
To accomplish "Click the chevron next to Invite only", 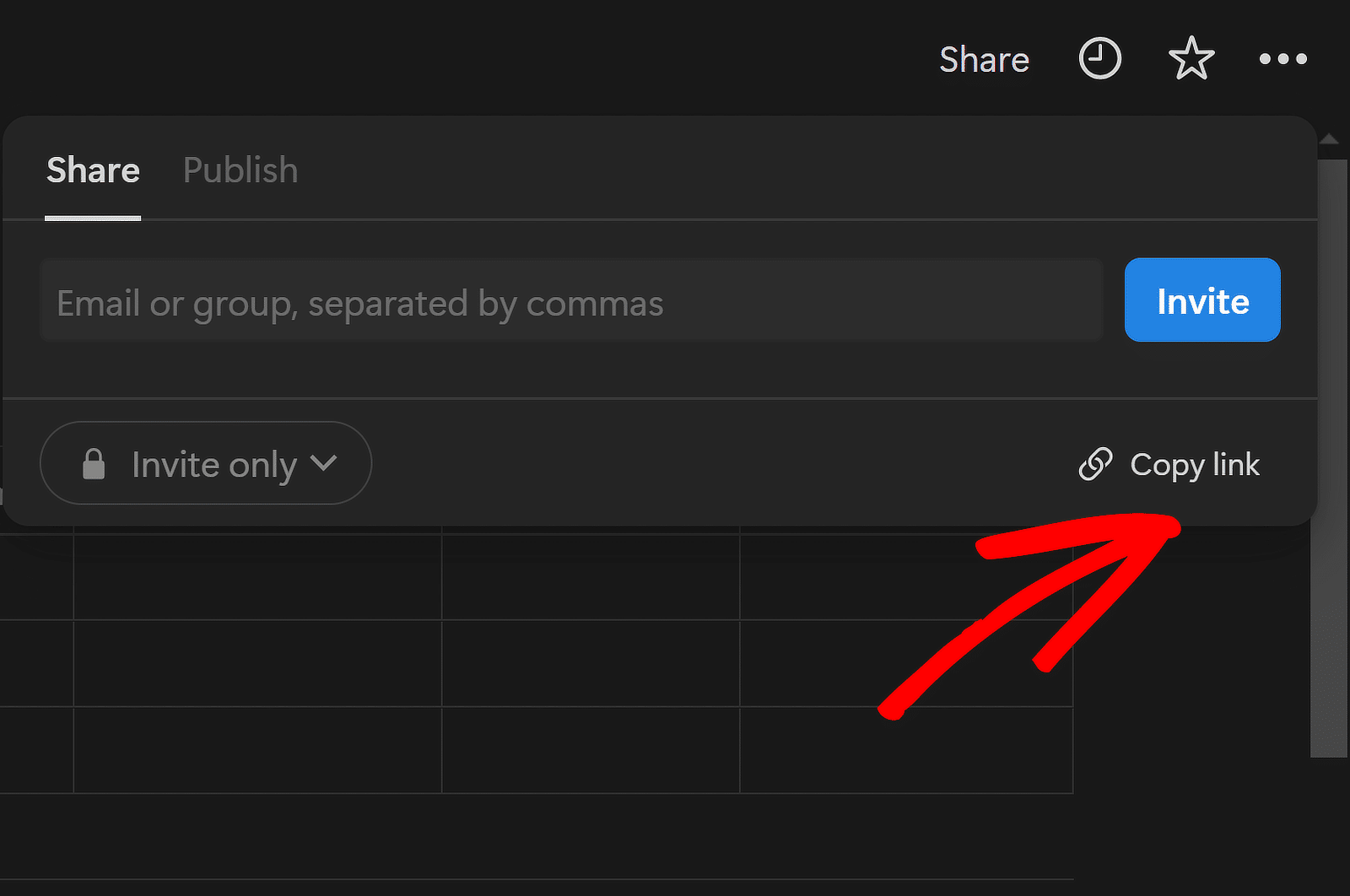I will pos(324,463).
